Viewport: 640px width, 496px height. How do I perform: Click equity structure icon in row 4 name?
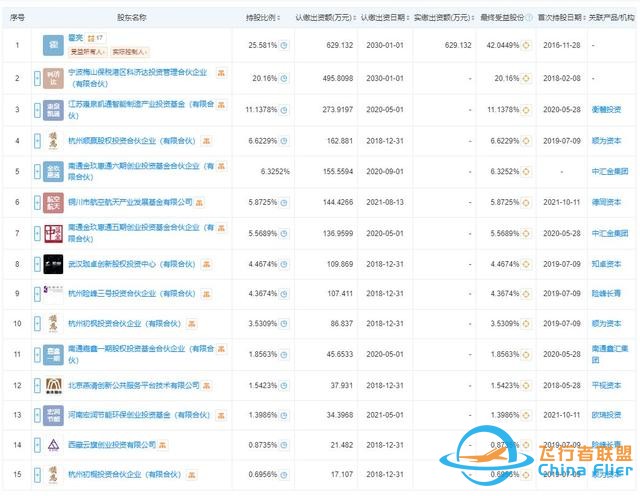207,141
